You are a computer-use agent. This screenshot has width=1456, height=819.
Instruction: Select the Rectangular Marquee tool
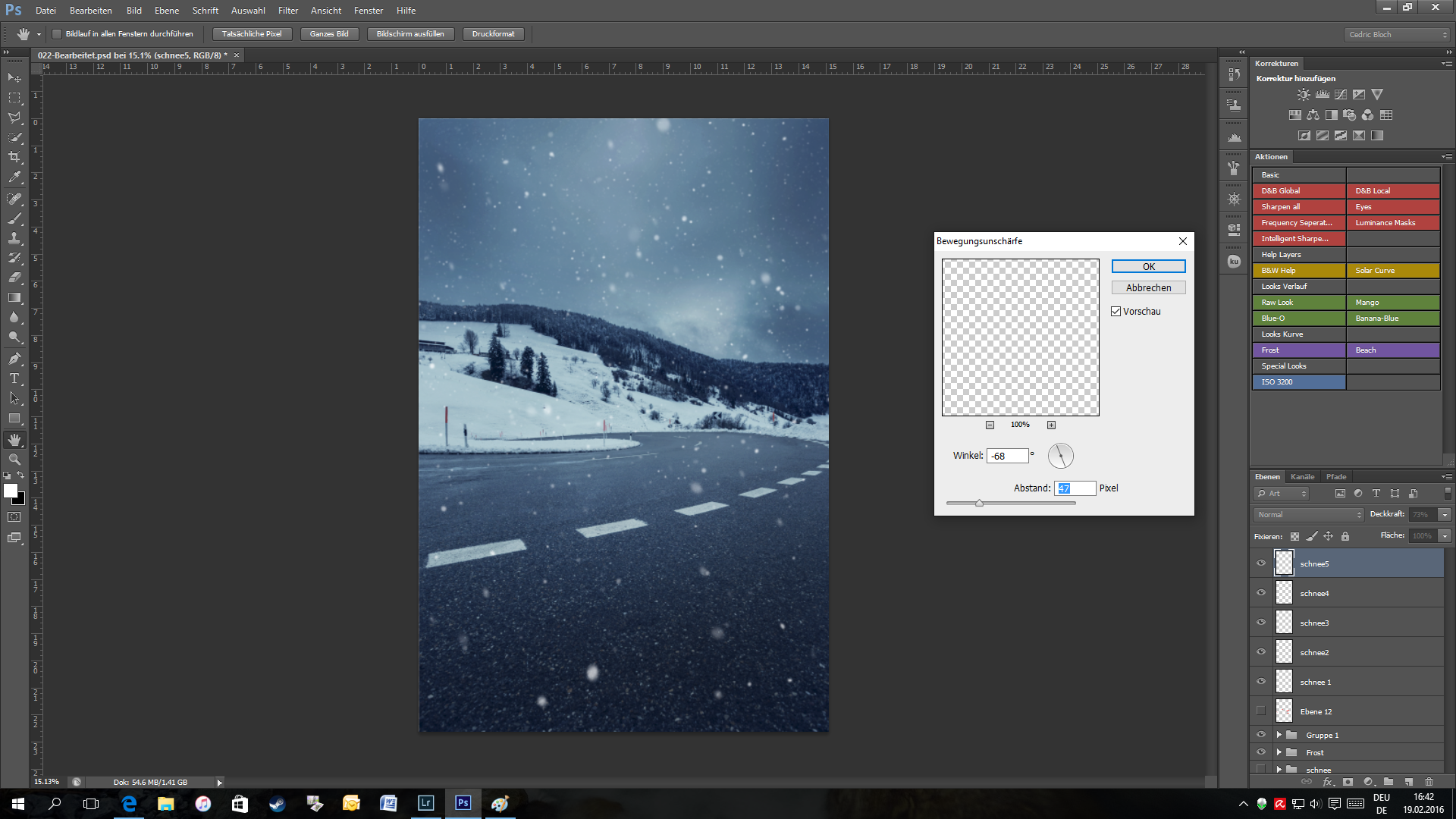(14, 98)
